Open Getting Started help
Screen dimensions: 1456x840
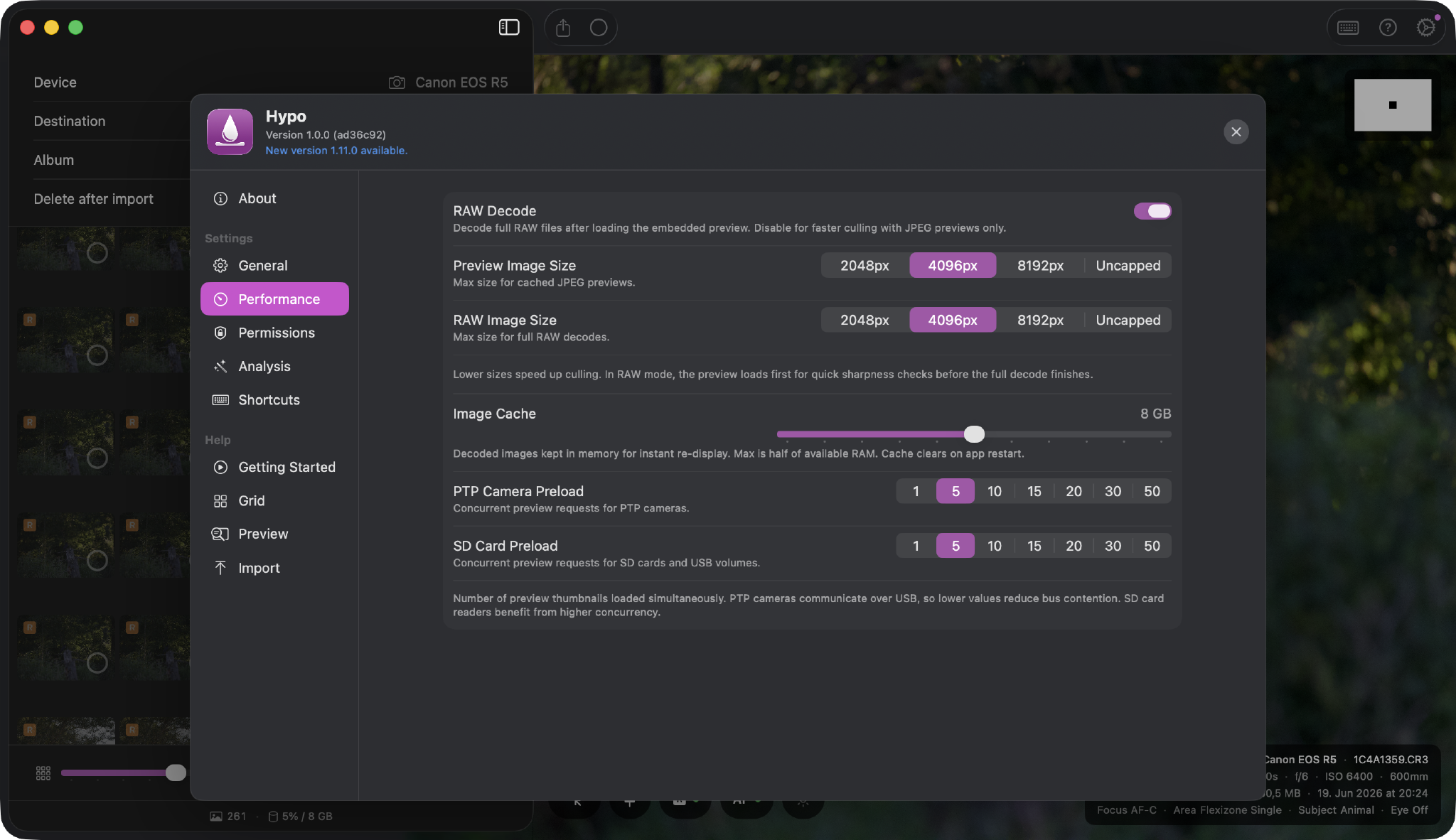pos(274,467)
